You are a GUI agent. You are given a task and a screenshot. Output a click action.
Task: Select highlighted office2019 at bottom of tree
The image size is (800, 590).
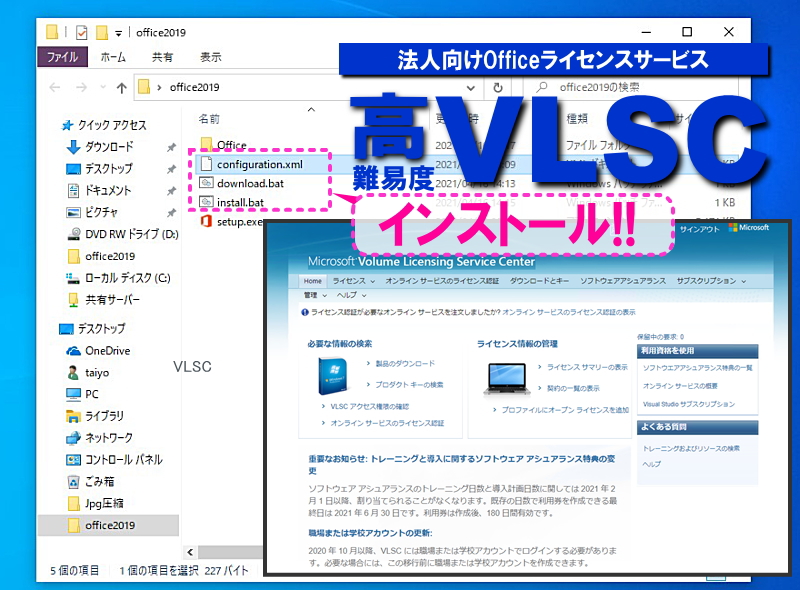coord(108,525)
